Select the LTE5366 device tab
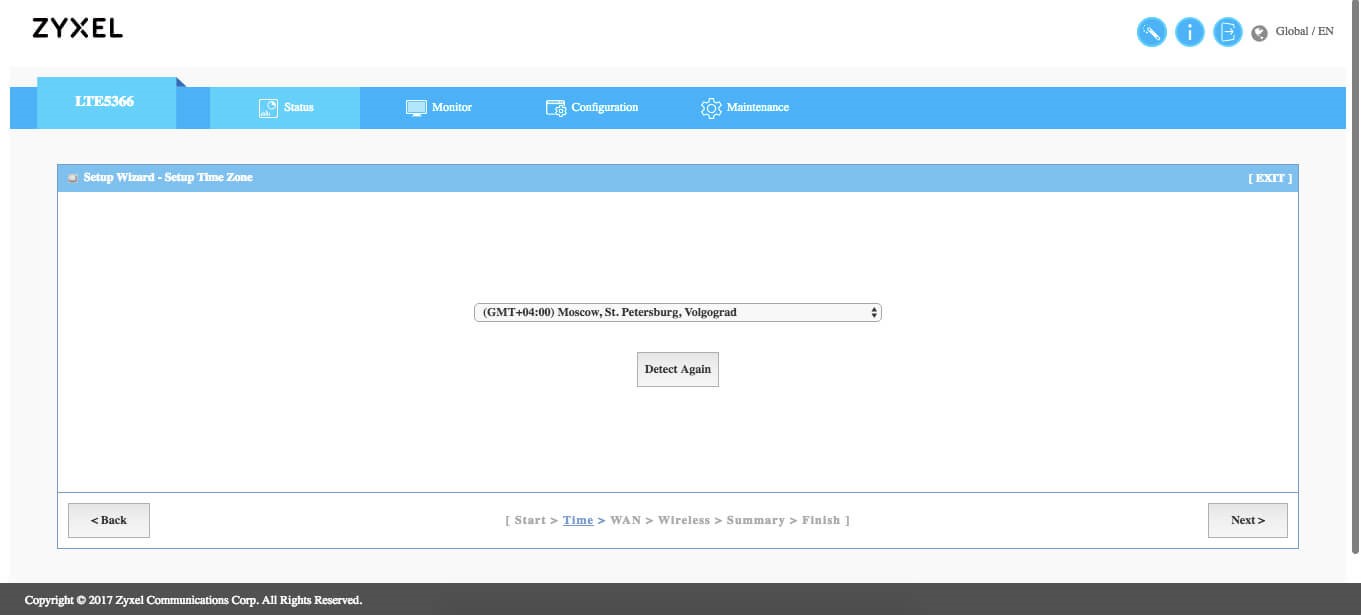This screenshot has width=1361, height=615. point(105,102)
